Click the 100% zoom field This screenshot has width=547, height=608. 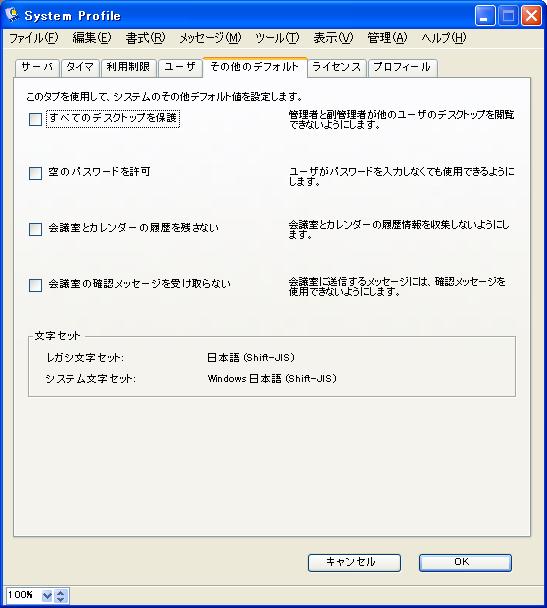(22, 595)
